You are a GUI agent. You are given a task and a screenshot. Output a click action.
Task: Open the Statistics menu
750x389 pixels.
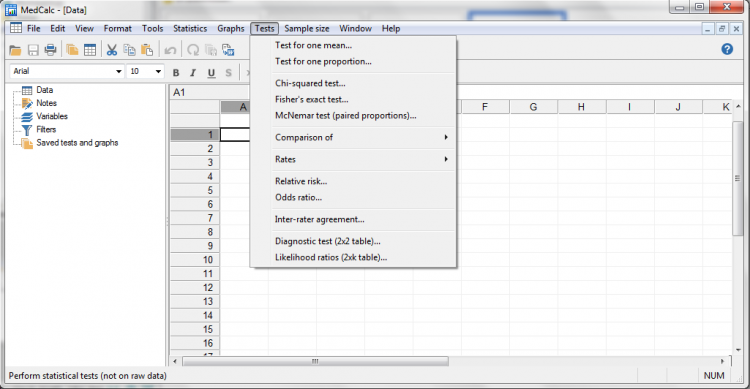[x=190, y=29]
